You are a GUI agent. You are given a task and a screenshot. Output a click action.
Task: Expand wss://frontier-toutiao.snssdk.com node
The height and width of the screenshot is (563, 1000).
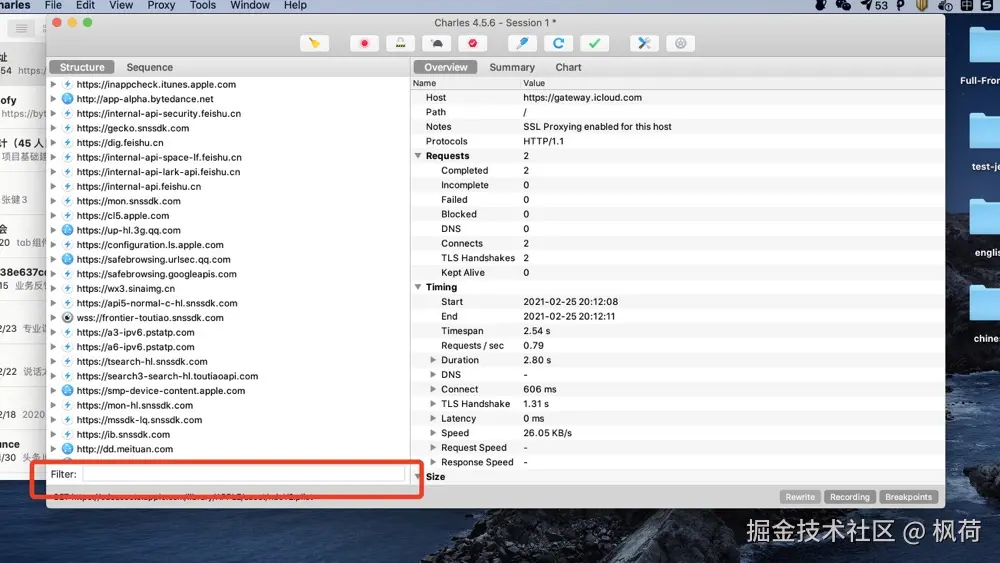tap(54, 318)
